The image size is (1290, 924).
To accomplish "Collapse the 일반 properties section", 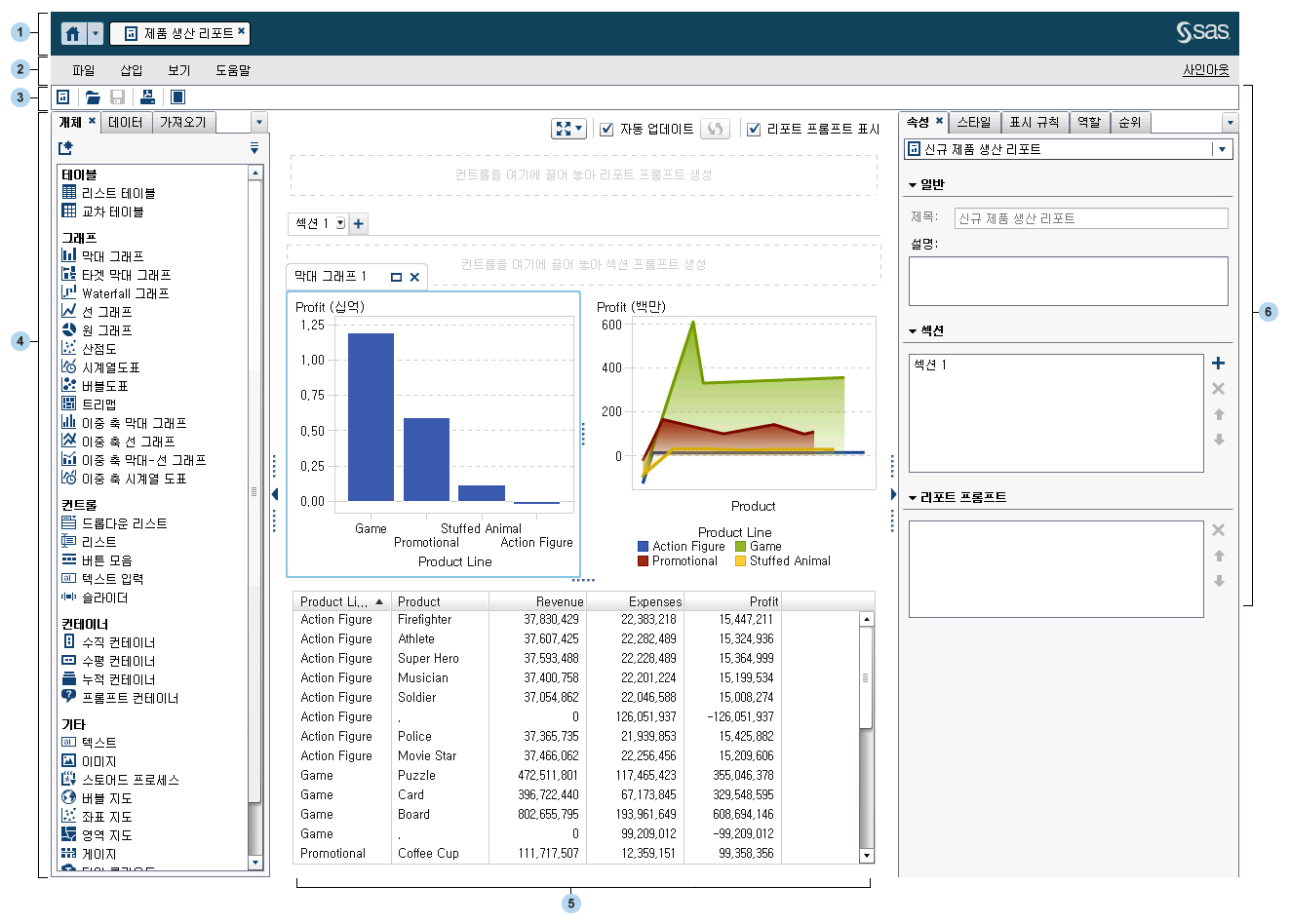I will click(x=913, y=185).
